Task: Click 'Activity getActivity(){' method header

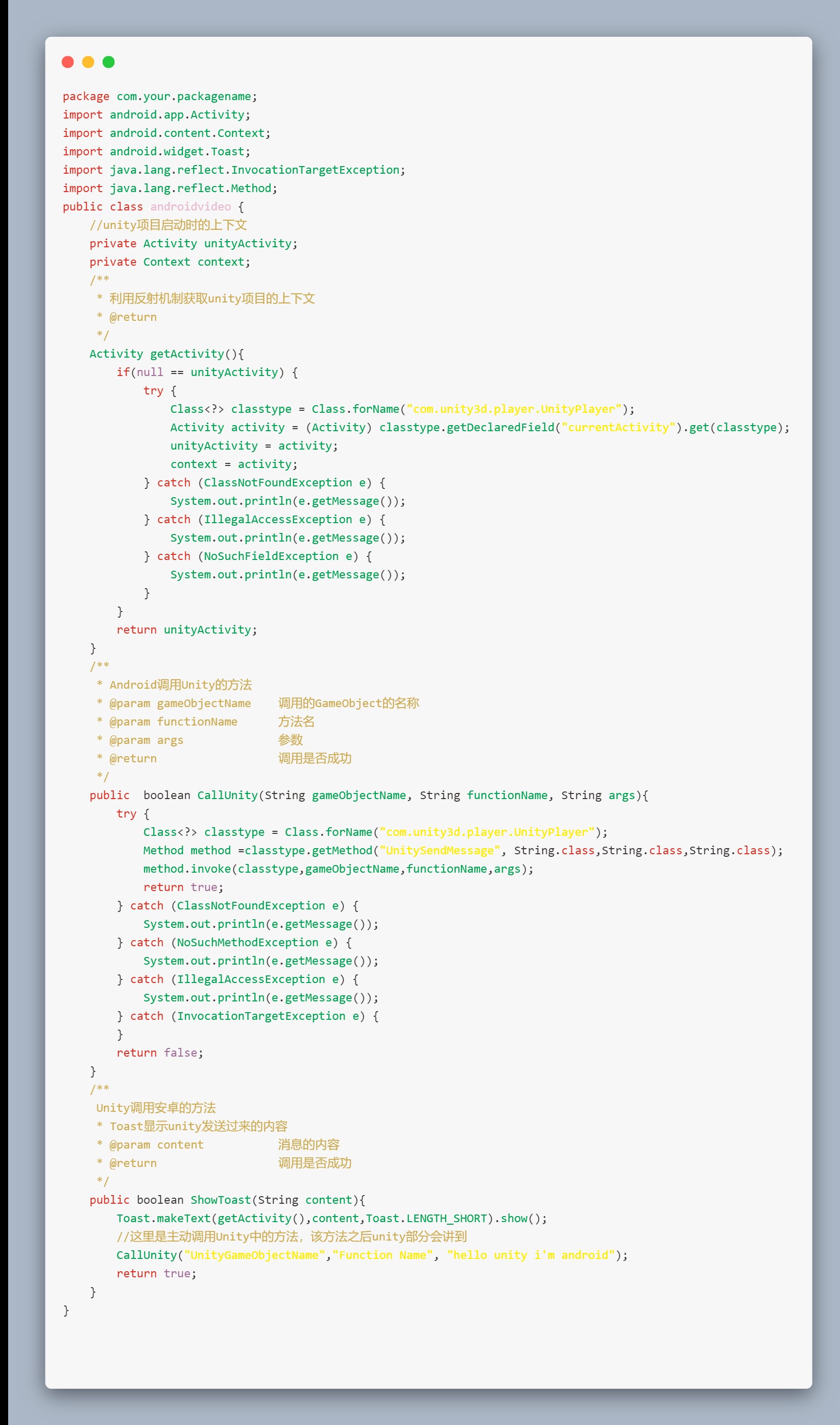Action: [x=166, y=354]
